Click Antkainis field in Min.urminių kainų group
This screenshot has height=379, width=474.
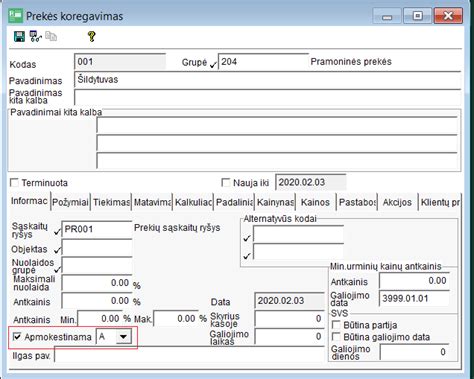pyautogui.click(x=415, y=281)
